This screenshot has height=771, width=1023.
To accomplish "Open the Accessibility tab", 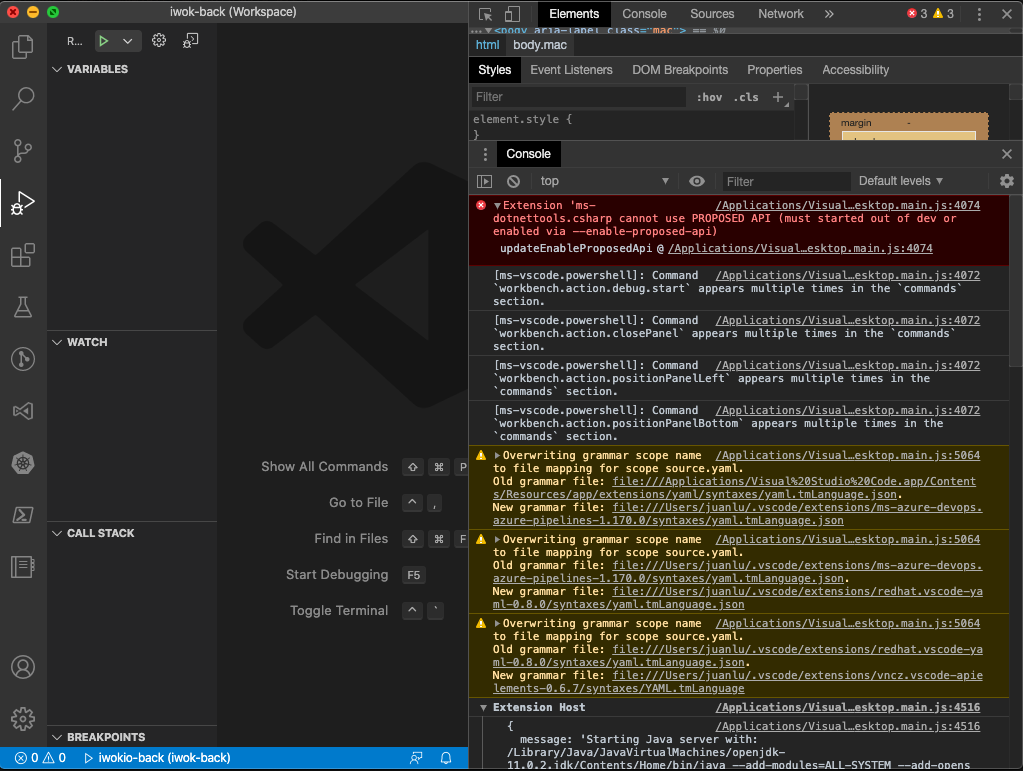I will 855,70.
